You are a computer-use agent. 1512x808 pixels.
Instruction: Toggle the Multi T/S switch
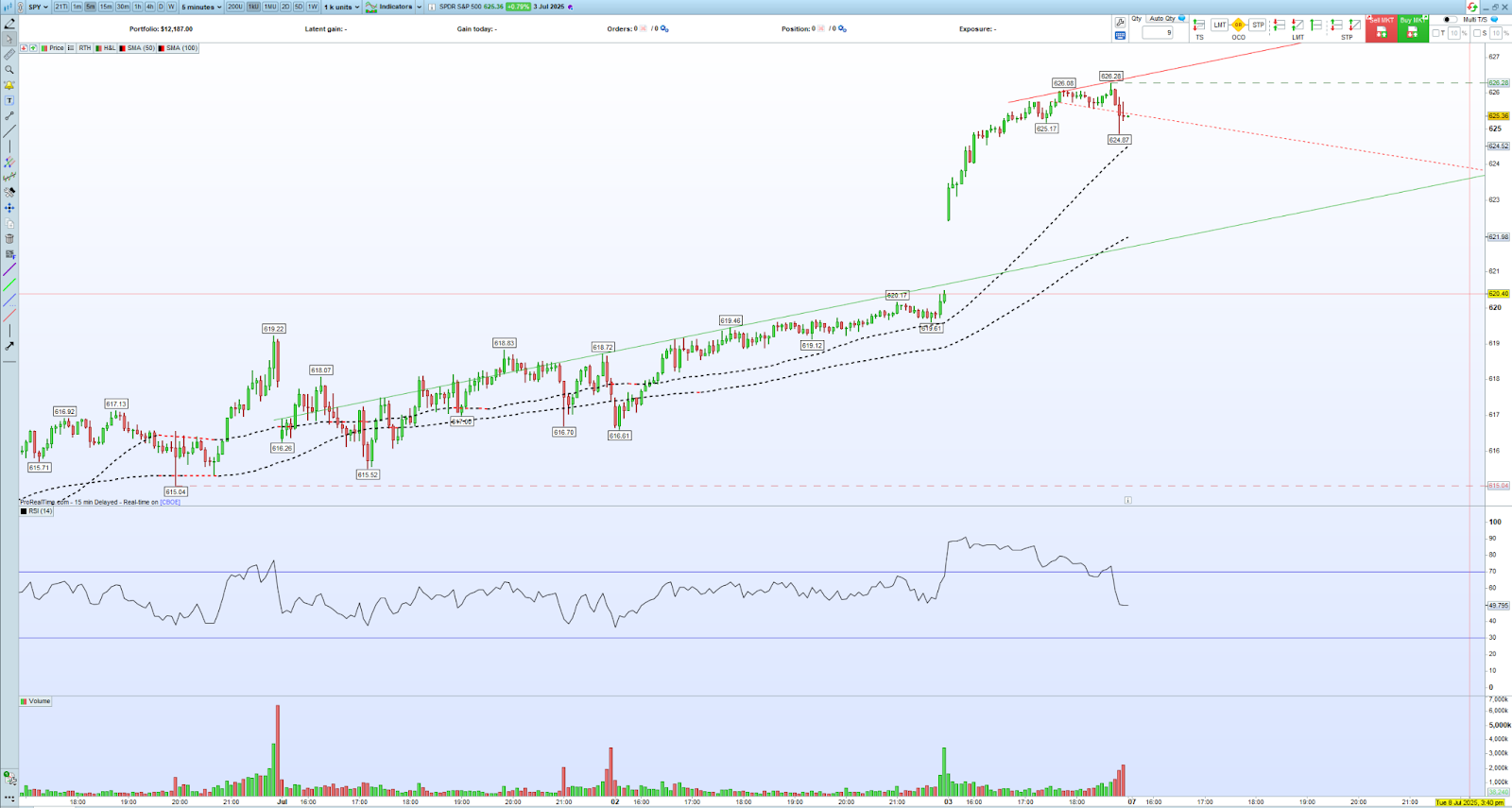[x=1449, y=20]
